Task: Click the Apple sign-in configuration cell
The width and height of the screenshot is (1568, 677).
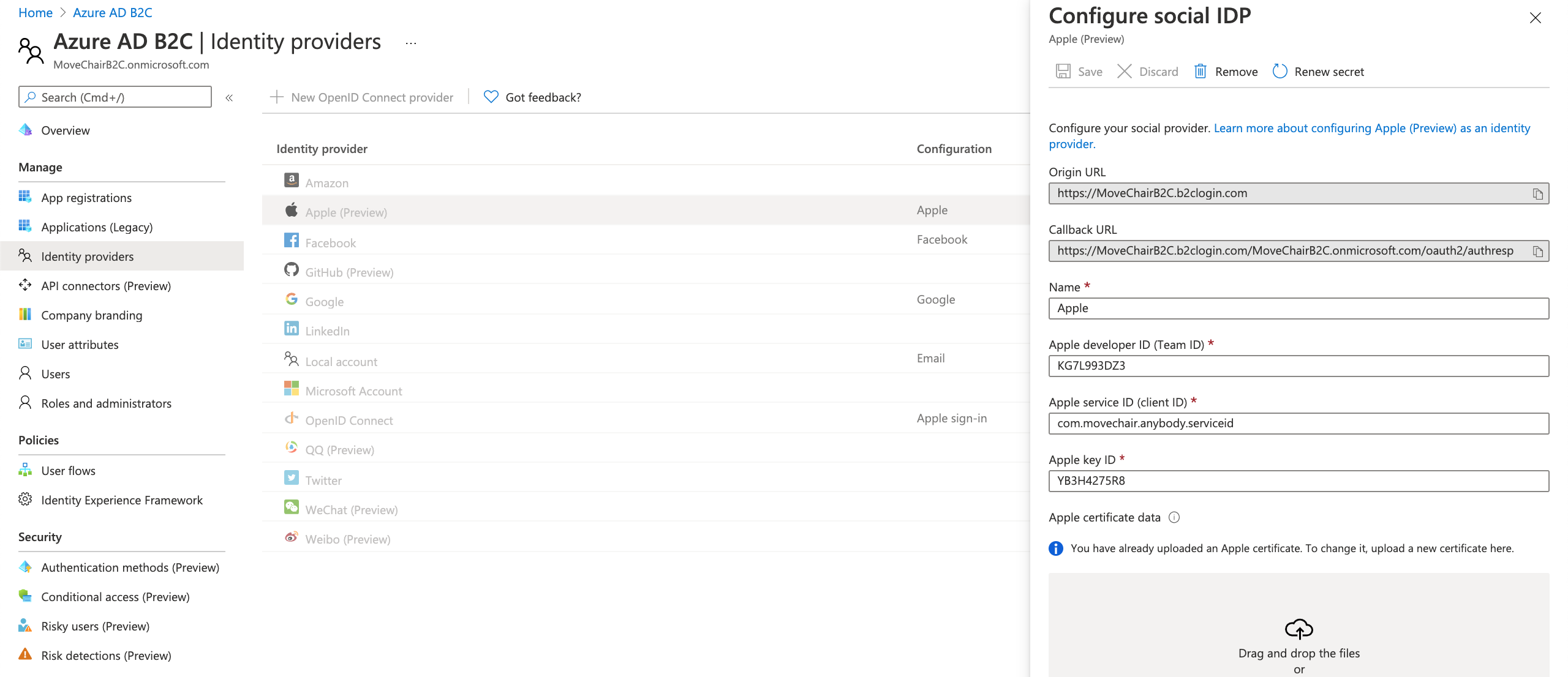Action: pyautogui.click(x=952, y=418)
